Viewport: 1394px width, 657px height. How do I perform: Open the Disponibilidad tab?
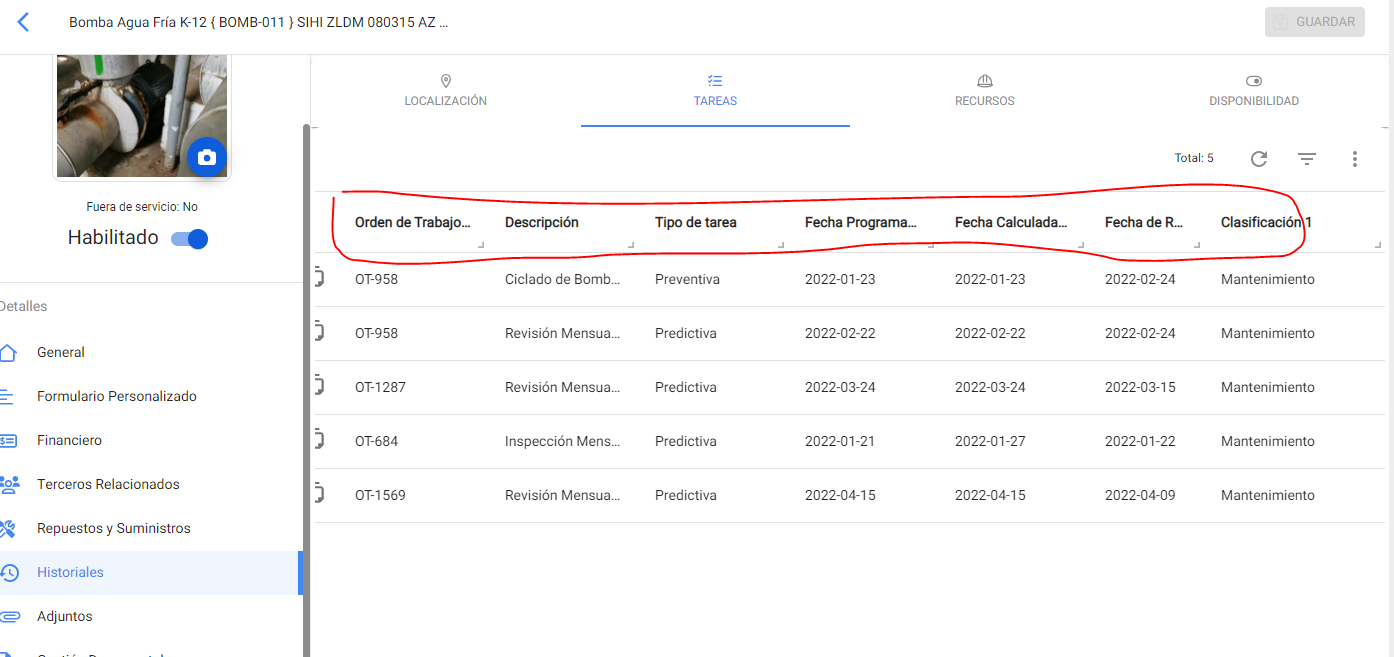[x=1253, y=90]
